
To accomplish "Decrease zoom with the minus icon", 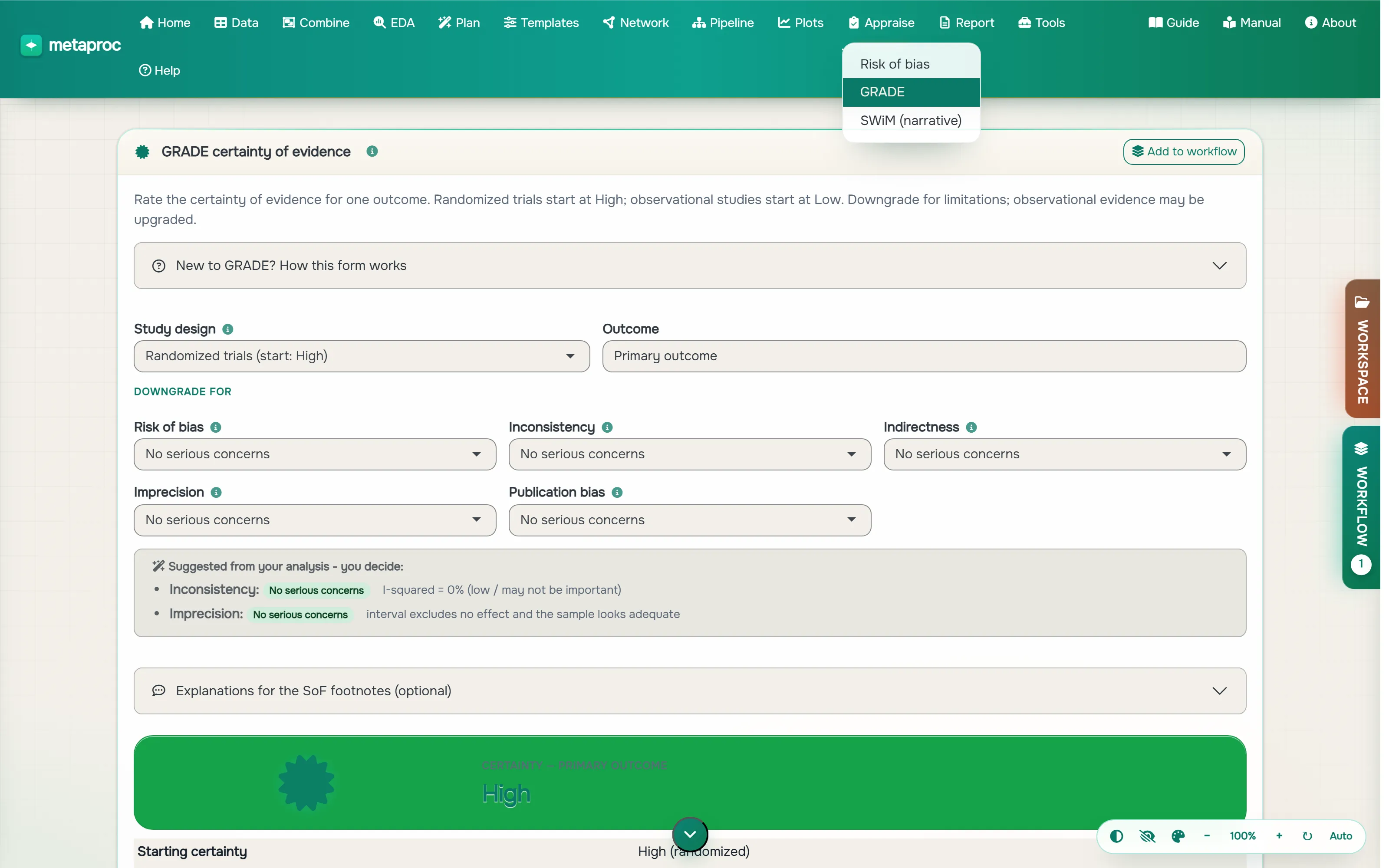I will [x=1207, y=836].
